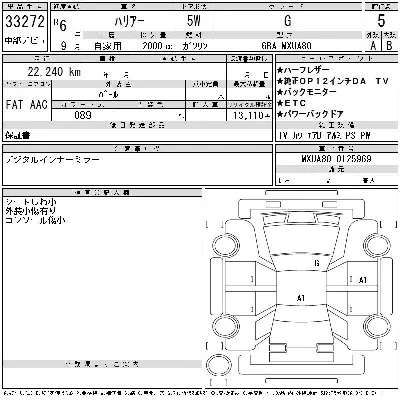Select the feature ★ハーフレザー
400x400 pixels.
[x=303, y=70]
